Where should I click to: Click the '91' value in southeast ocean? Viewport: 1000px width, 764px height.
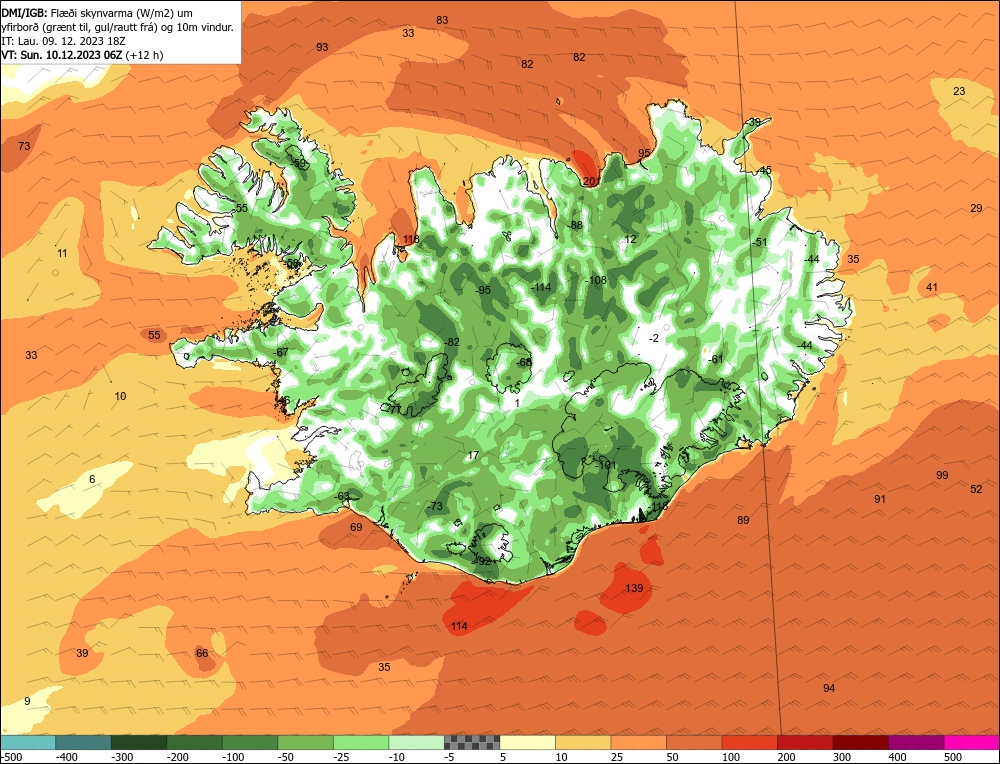[880, 499]
